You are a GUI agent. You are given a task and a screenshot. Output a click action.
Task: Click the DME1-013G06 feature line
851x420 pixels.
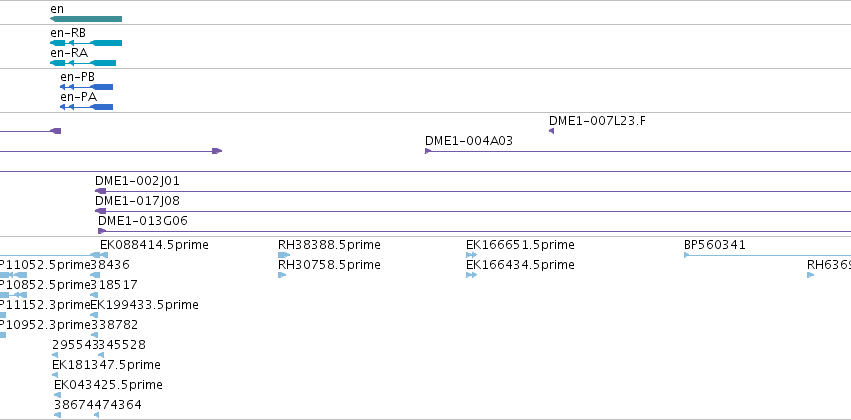(x=474, y=231)
